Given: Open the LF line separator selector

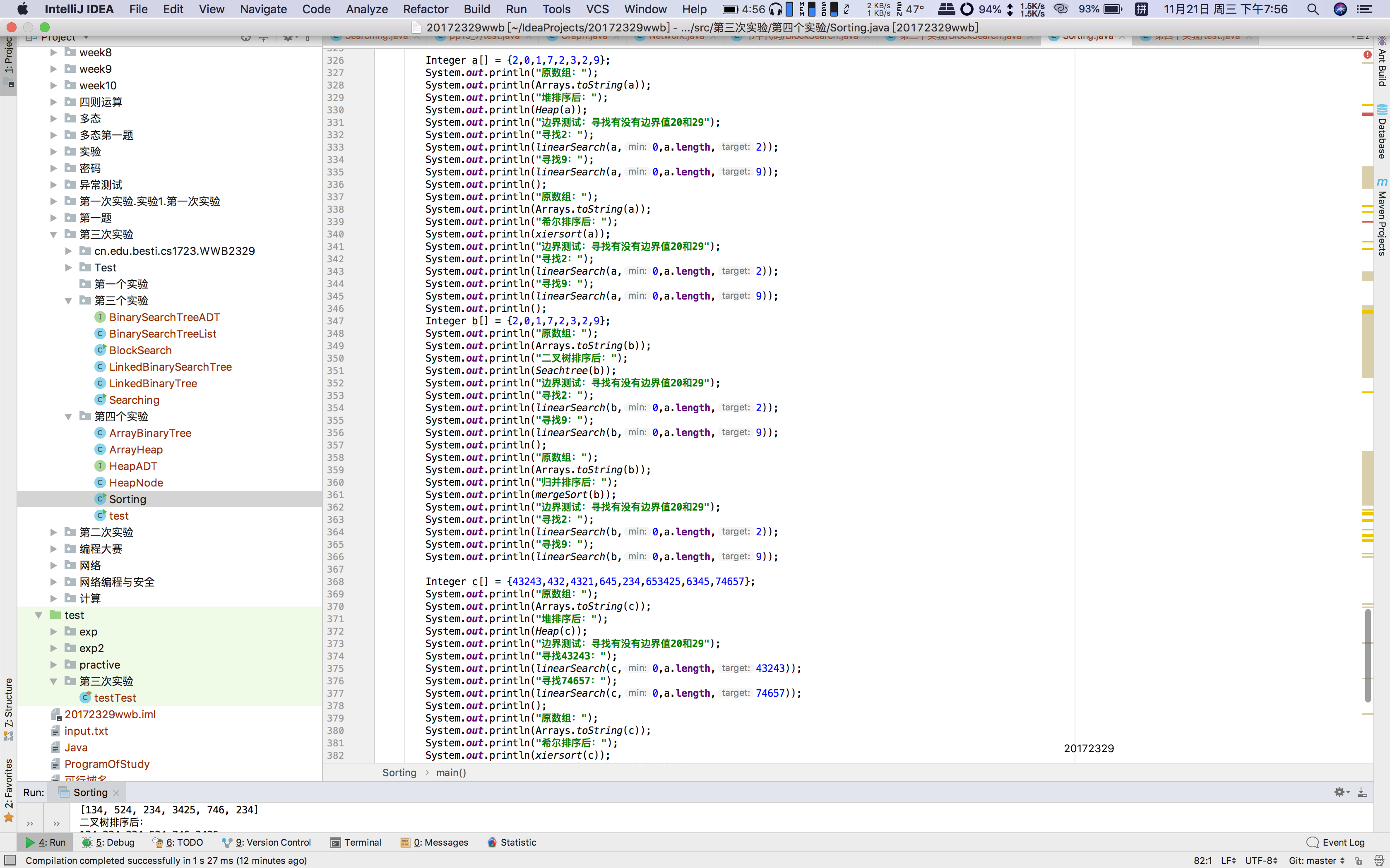Looking at the screenshot, I should (1229, 861).
